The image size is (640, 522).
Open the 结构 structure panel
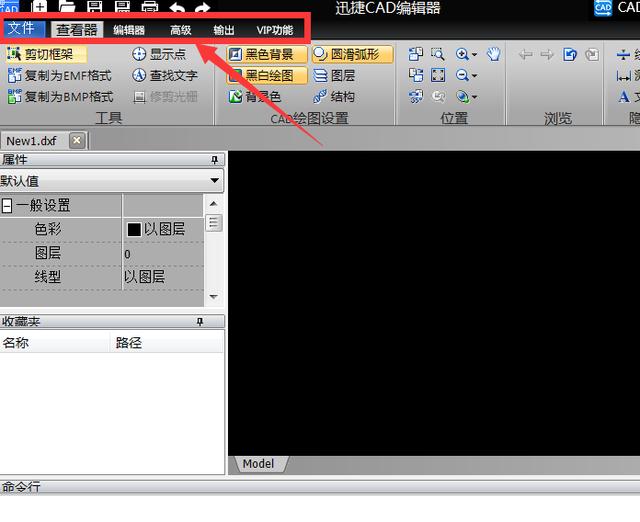pos(334,97)
